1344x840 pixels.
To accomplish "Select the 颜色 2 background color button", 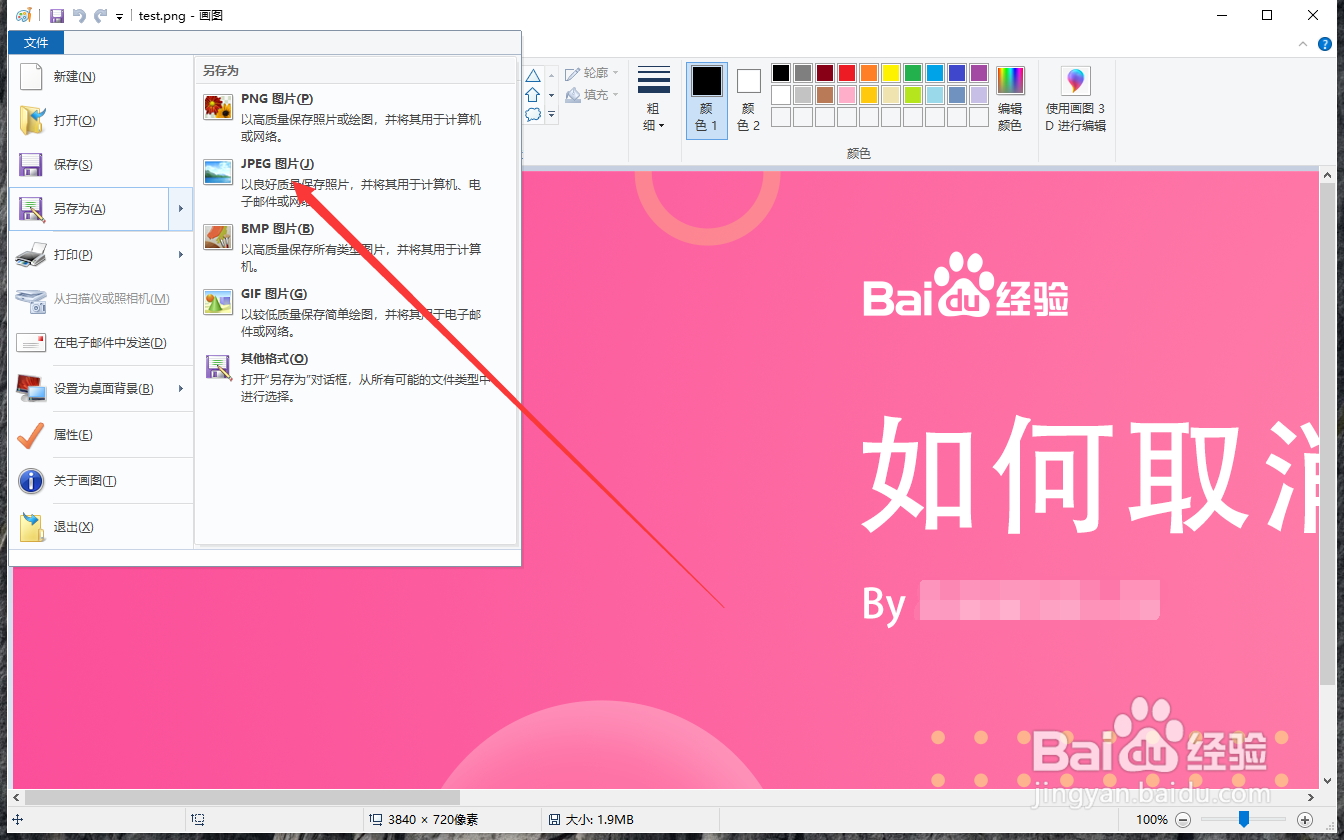I will click(749, 99).
